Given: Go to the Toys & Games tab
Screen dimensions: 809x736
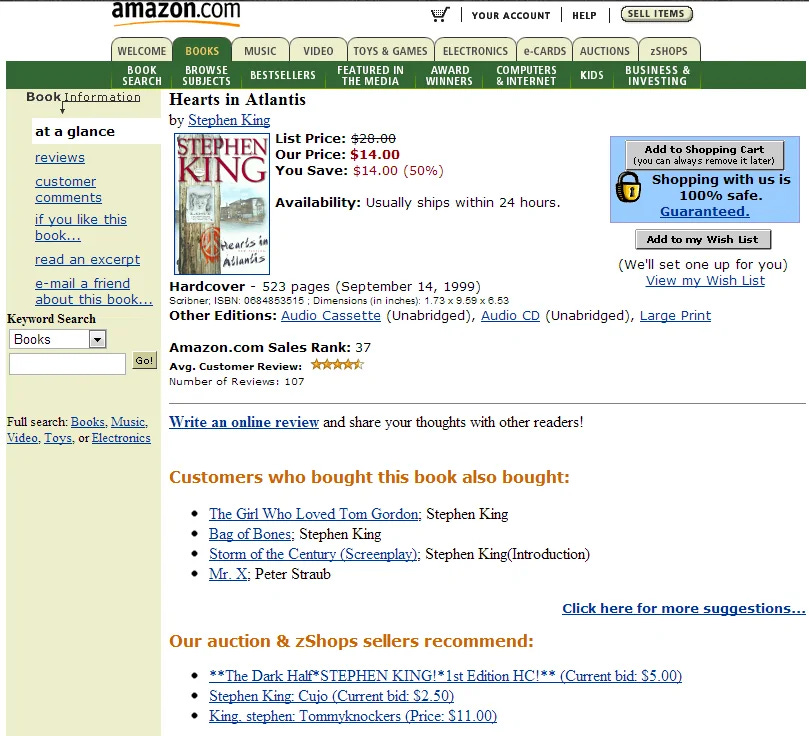Looking at the screenshot, I should point(390,51).
